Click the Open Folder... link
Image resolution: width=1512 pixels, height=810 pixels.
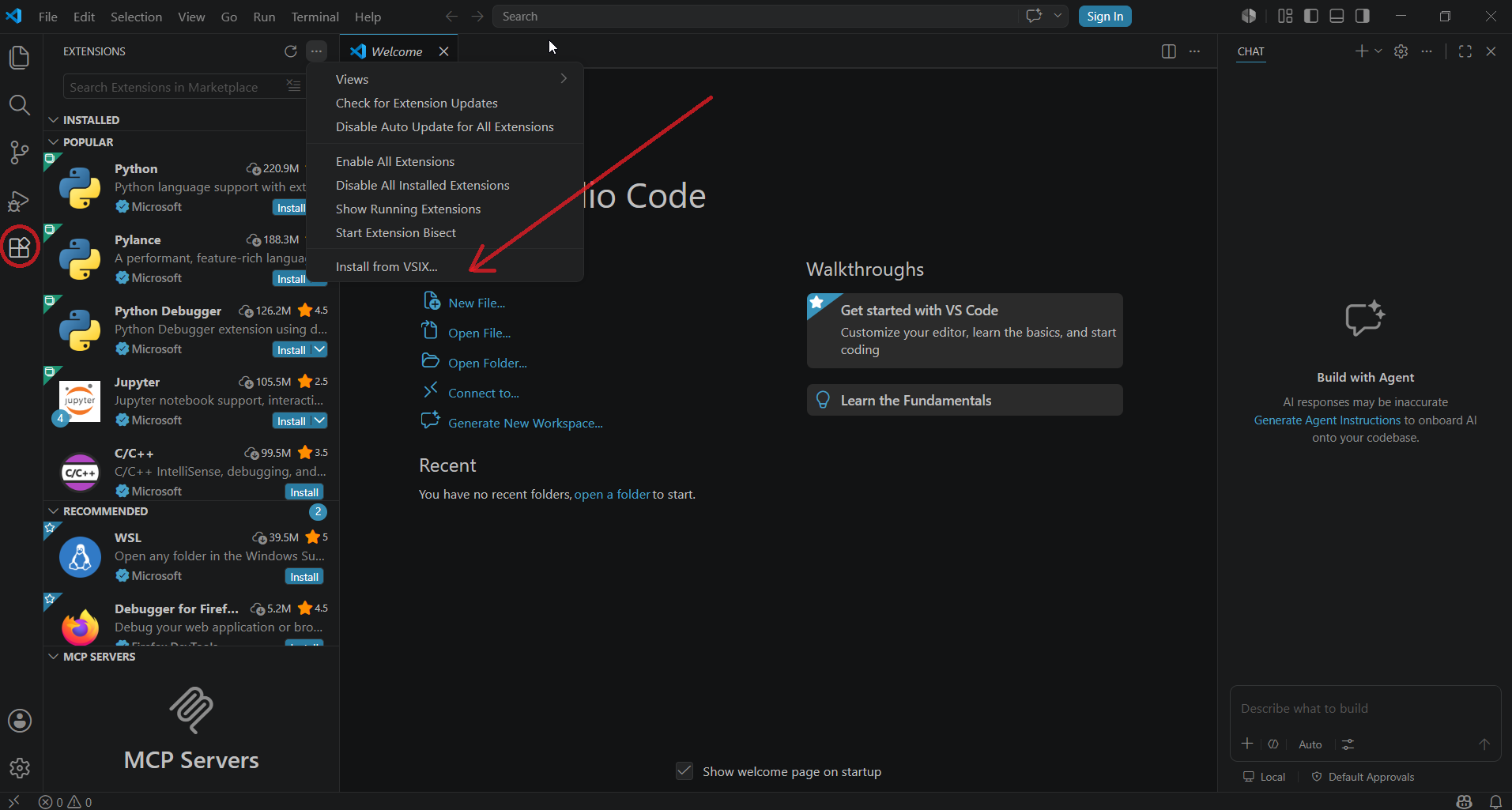pyautogui.click(x=487, y=363)
